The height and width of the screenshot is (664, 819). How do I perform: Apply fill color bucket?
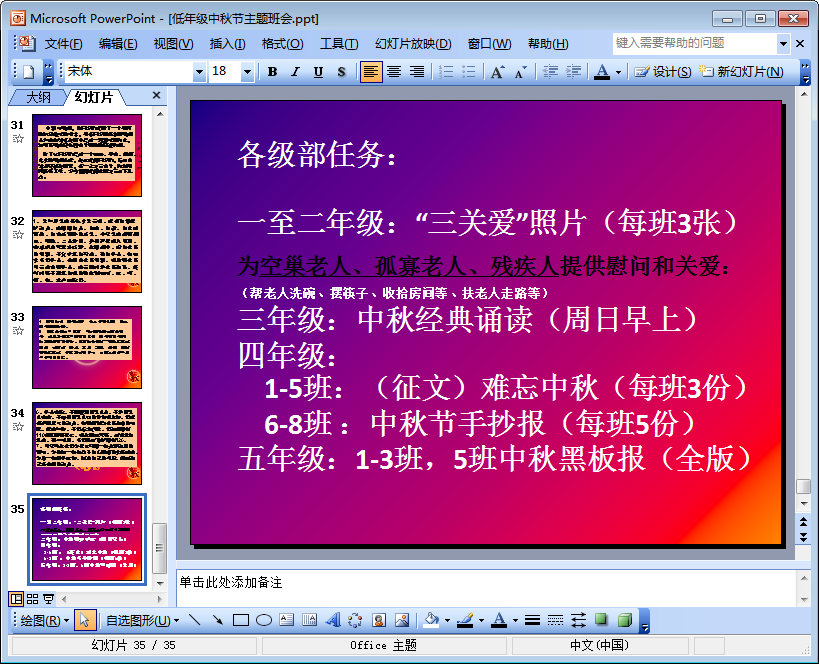(x=431, y=620)
